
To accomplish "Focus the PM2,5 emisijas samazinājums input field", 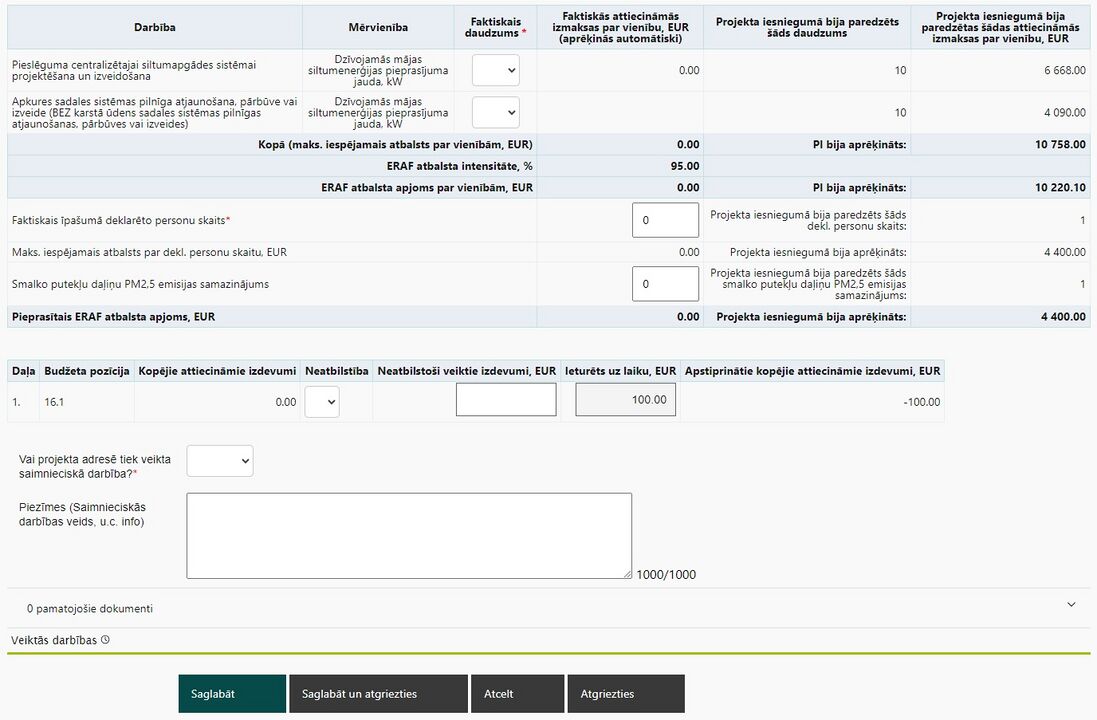I will pyautogui.click(x=665, y=283).
